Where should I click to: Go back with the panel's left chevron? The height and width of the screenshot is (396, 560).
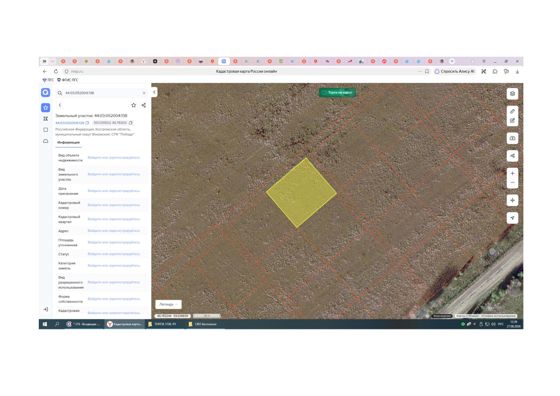pyautogui.click(x=60, y=105)
